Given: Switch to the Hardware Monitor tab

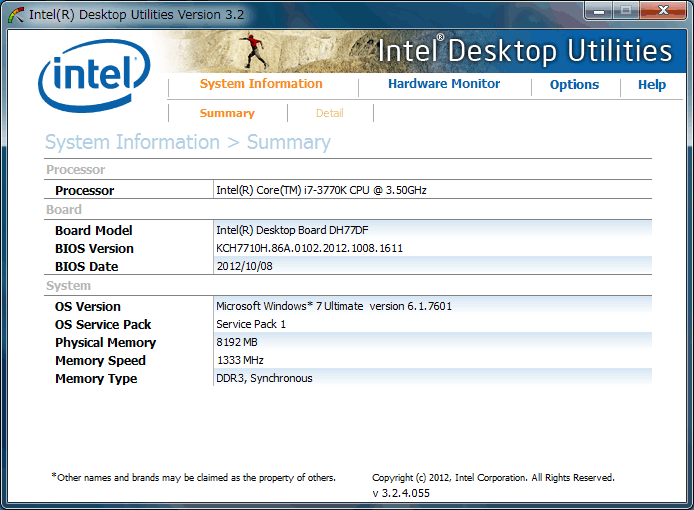Looking at the screenshot, I should [444, 84].
